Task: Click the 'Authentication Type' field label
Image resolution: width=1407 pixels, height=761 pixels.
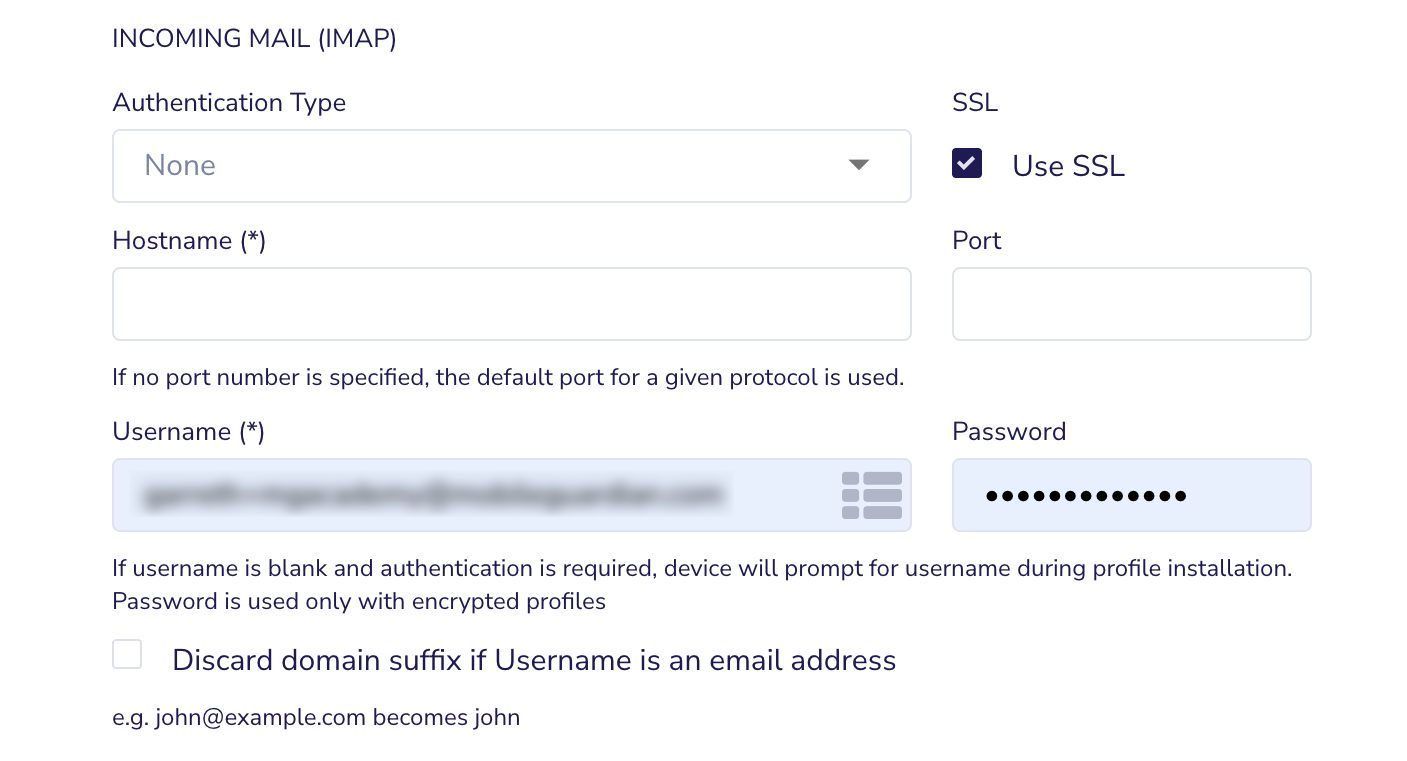Action: click(x=229, y=103)
